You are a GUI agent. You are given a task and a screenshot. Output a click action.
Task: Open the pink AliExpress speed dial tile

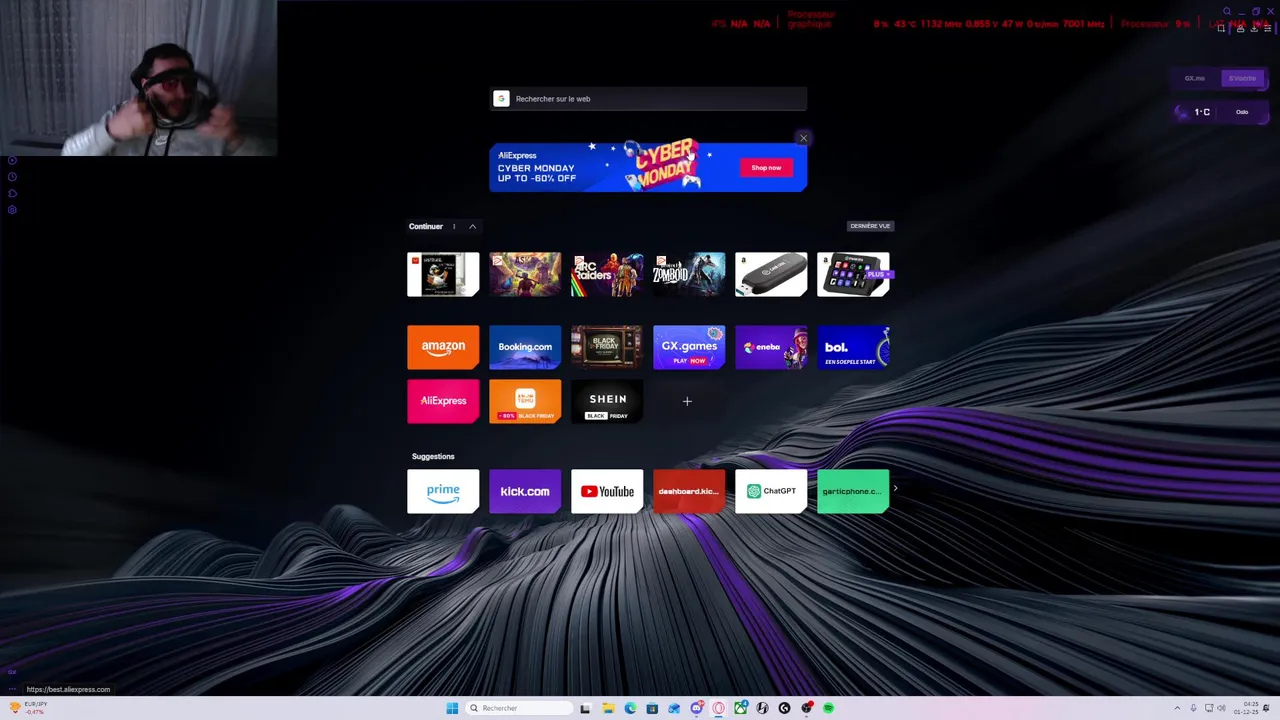443,401
